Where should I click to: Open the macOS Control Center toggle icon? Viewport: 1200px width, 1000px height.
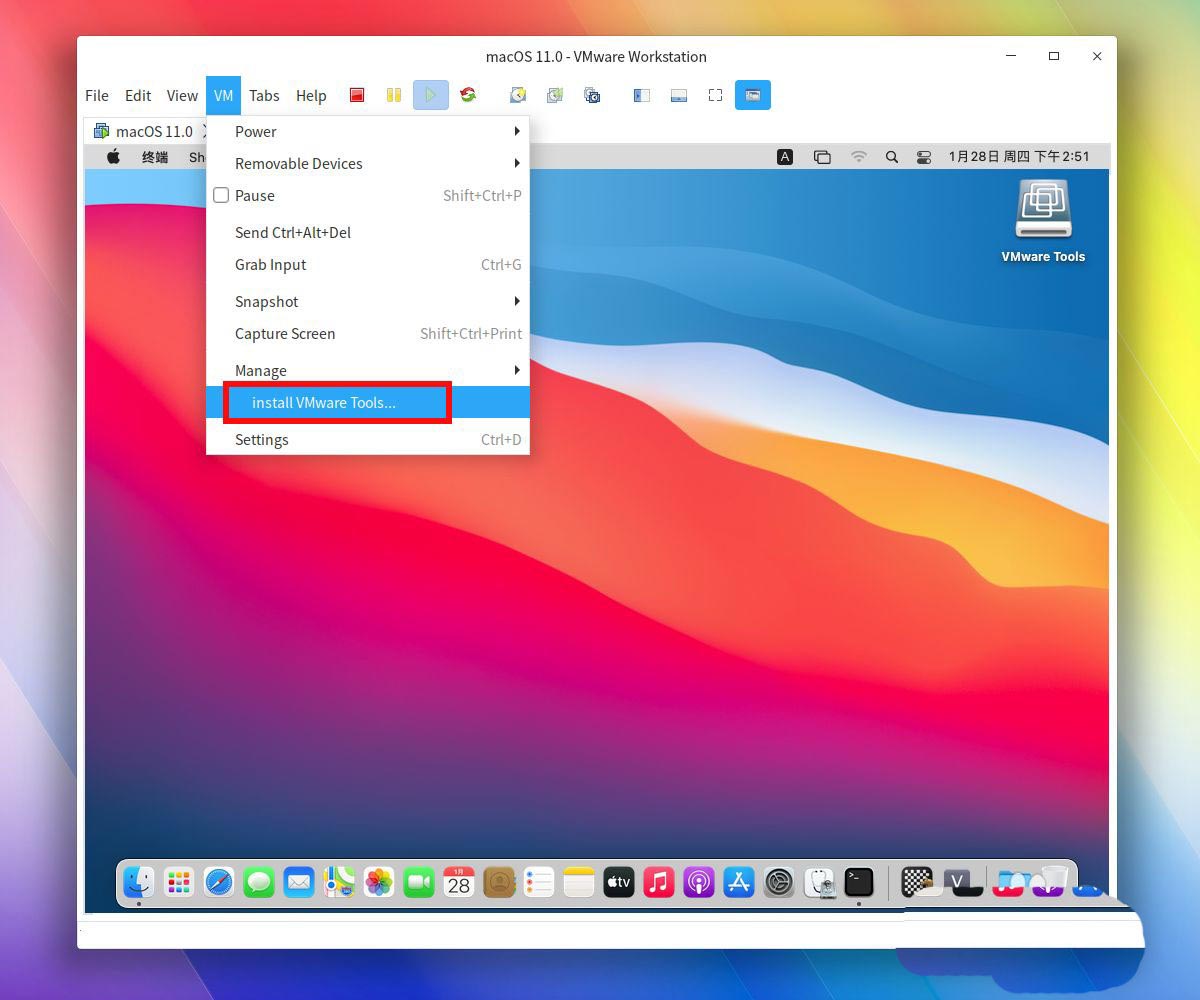click(923, 157)
